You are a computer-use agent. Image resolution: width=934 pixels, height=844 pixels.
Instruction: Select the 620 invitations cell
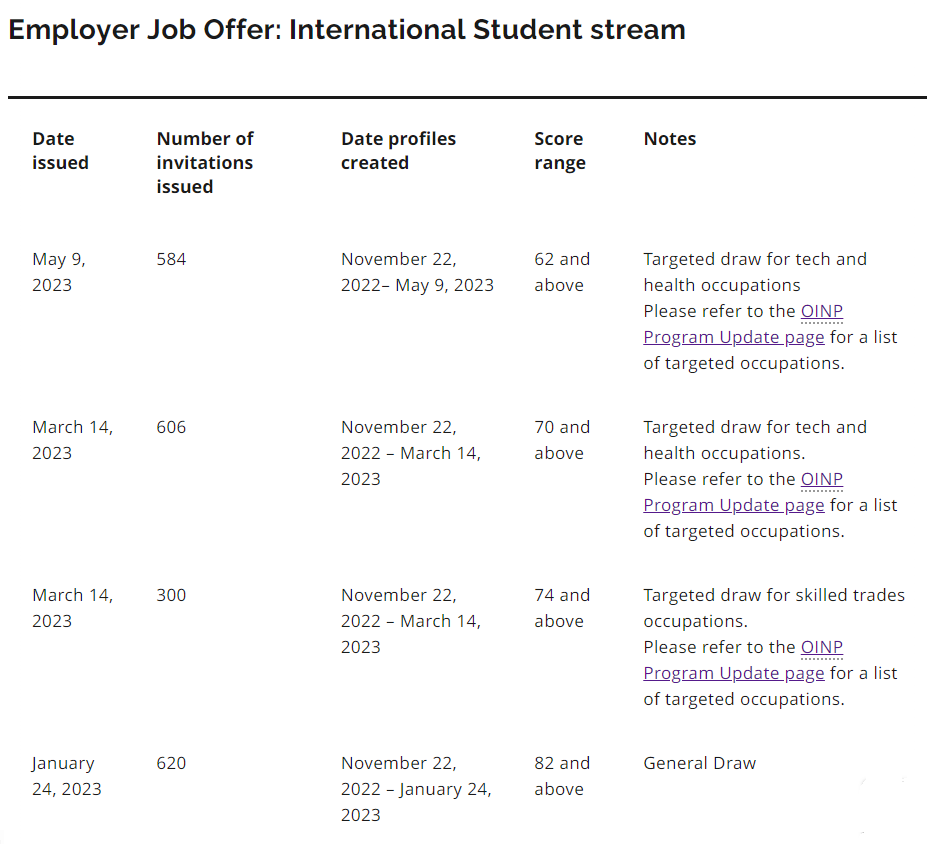point(171,763)
